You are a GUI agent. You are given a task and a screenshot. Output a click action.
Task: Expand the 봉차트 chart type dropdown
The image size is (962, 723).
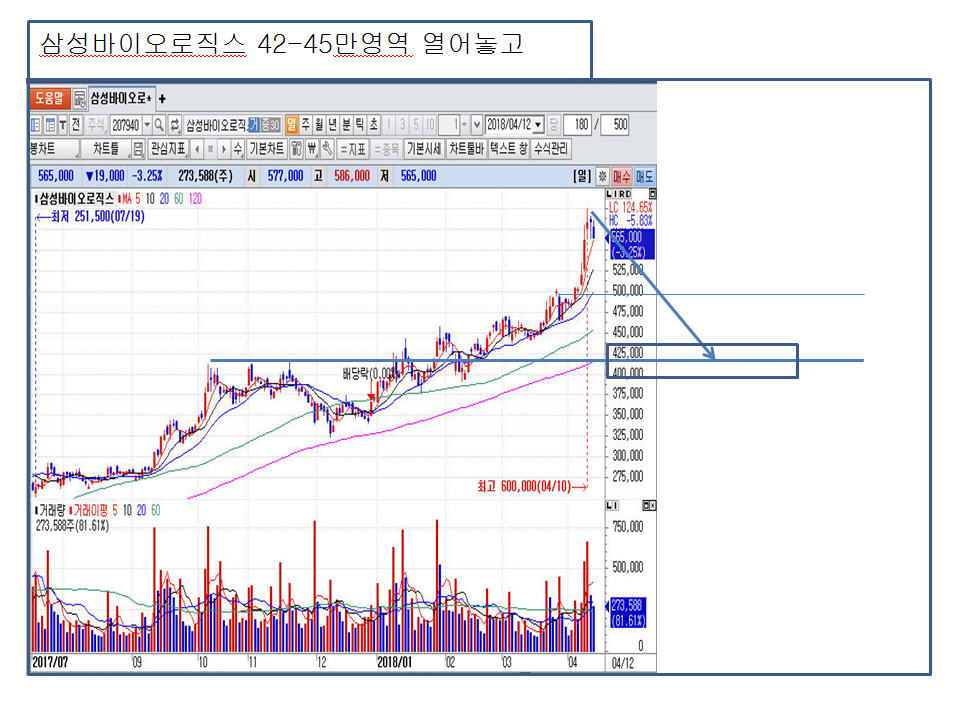[54, 149]
